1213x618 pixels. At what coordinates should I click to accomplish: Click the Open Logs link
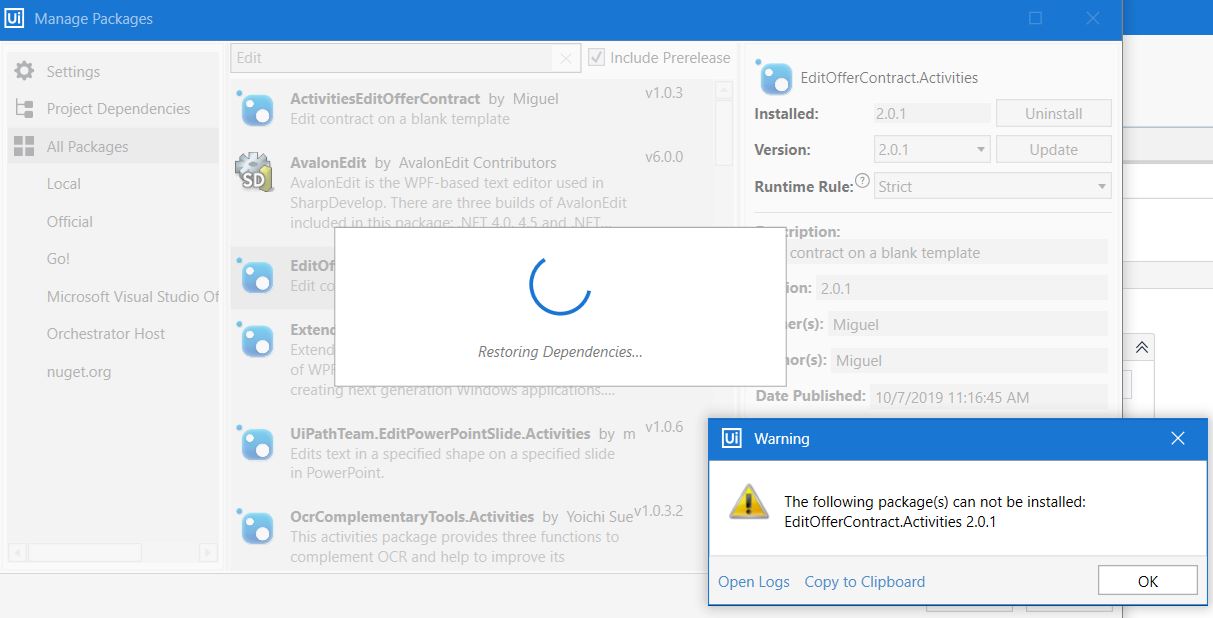coord(754,581)
